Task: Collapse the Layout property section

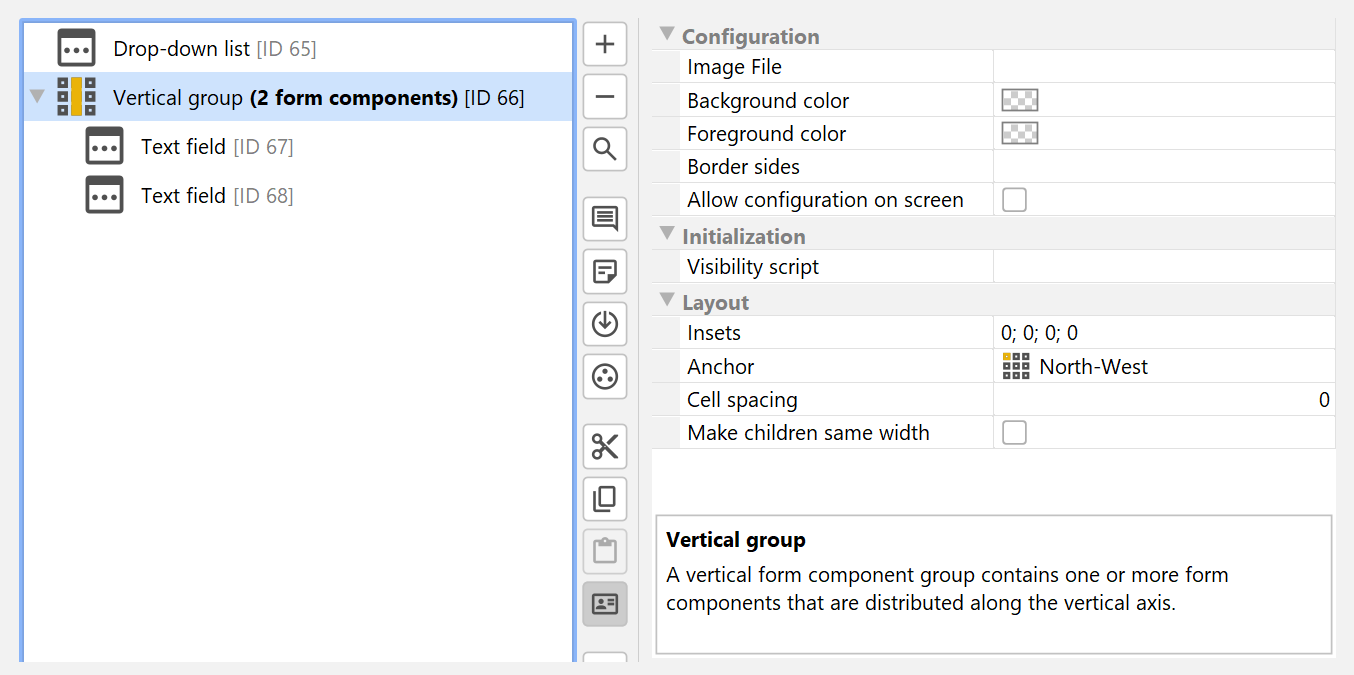Action: (667, 301)
